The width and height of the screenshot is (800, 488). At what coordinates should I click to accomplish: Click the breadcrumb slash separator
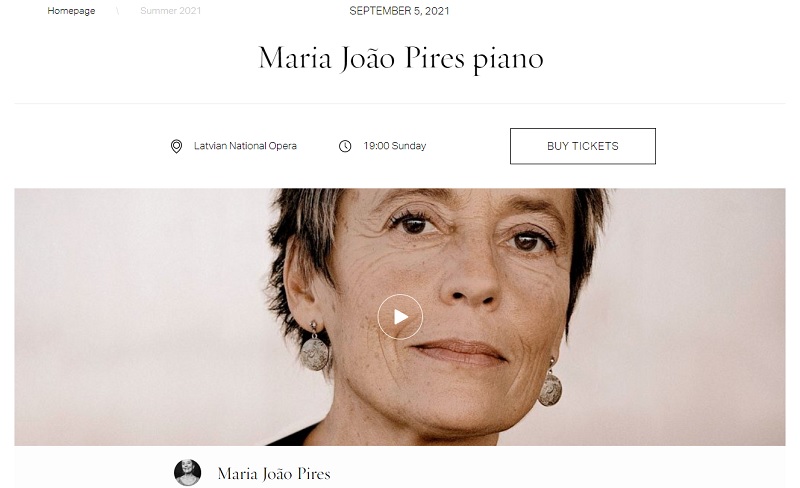pos(117,11)
